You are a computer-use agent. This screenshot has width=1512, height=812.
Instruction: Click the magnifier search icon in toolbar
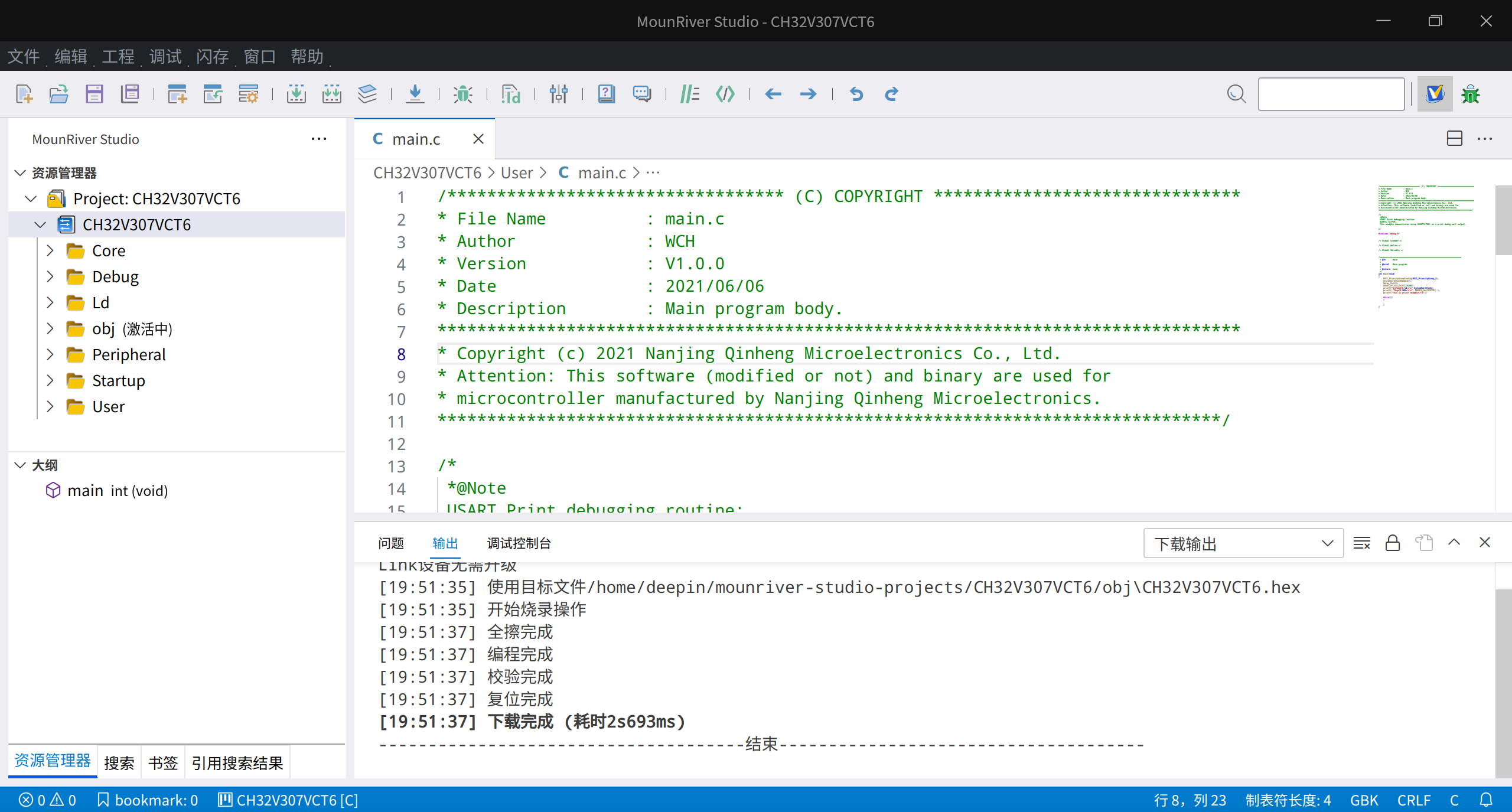(1236, 94)
